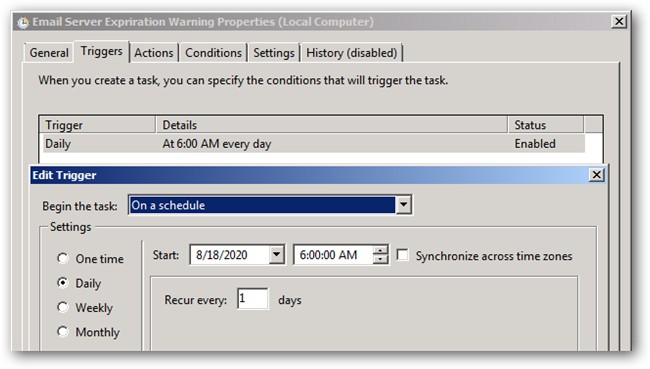The width and height of the screenshot is (650, 369).
Task: Go to the Settings tab
Action: (x=274, y=53)
